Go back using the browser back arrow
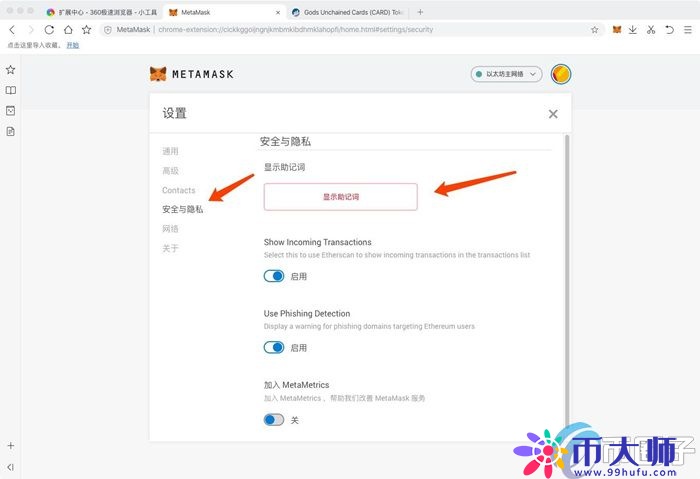The height and width of the screenshot is (479, 700). pos(12,29)
